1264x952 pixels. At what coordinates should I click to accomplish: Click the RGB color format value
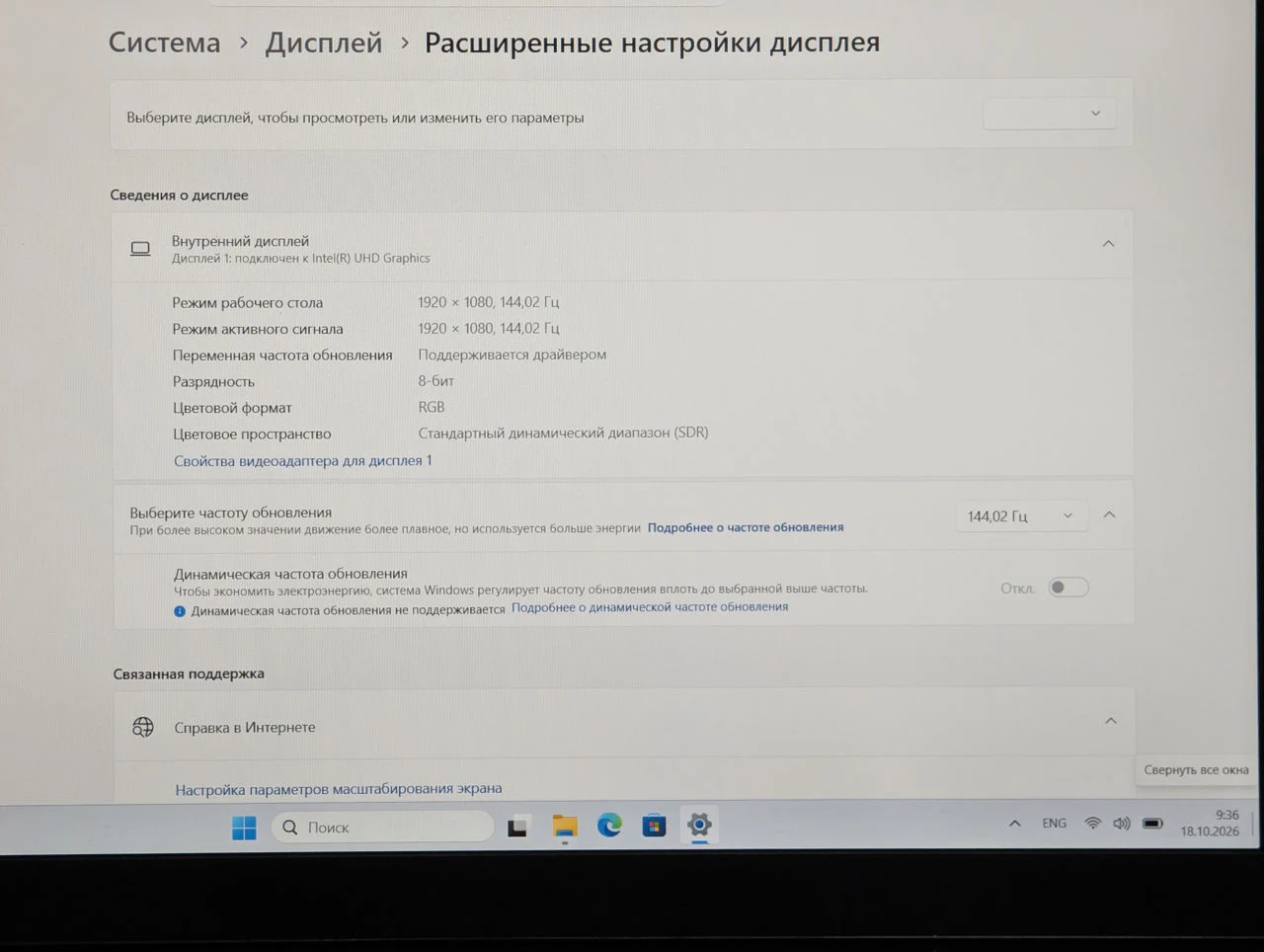[432, 407]
